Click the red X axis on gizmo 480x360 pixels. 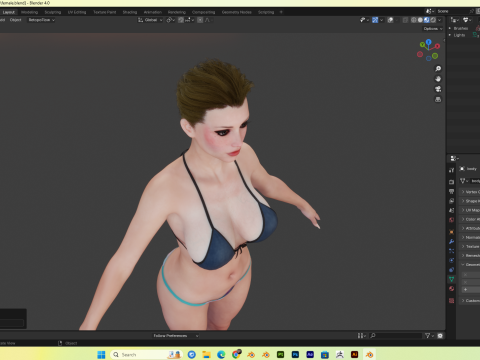pyautogui.click(x=437, y=46)
